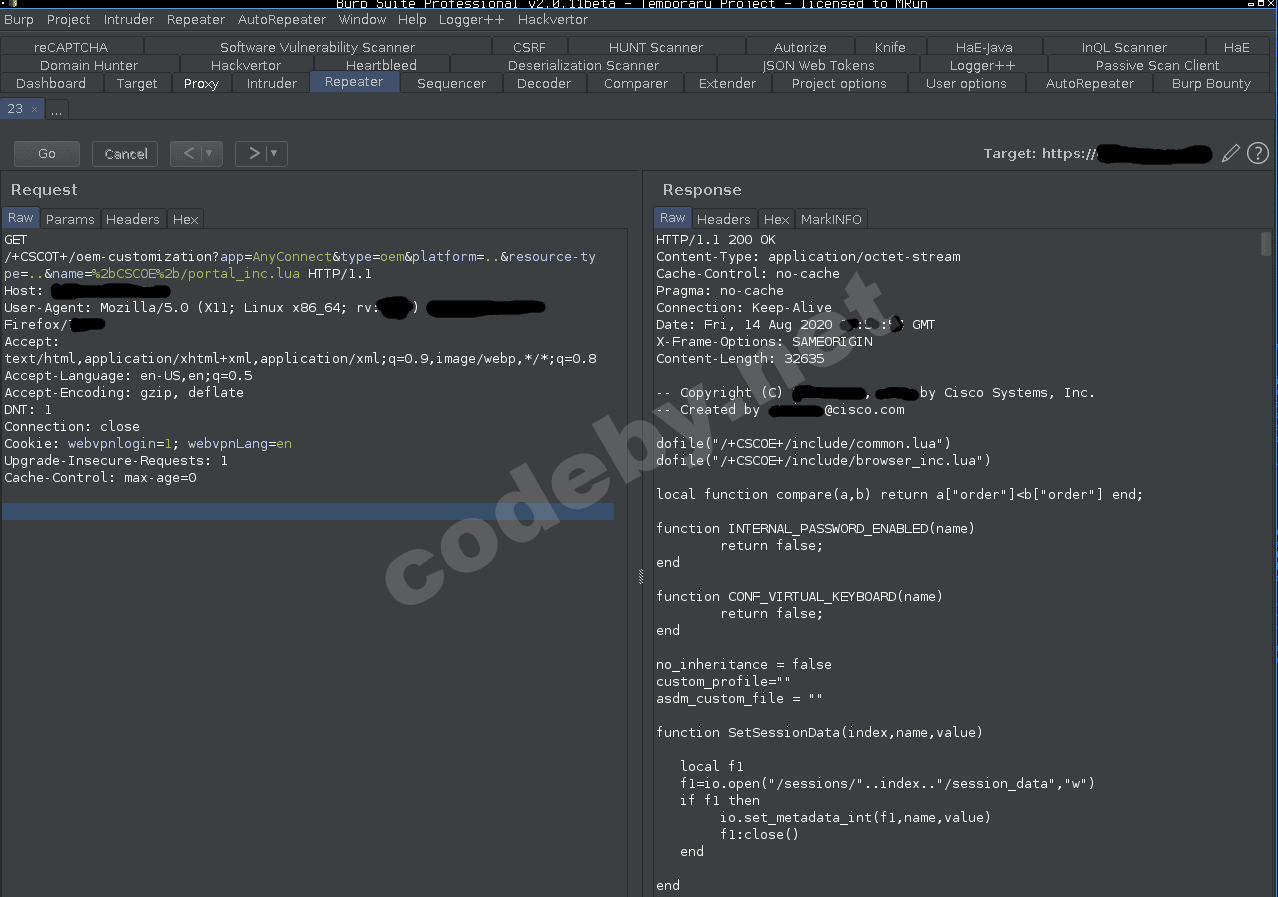Show request Params tab
1278x897 pixels.
pyautogui.click(x=70, y=219)
